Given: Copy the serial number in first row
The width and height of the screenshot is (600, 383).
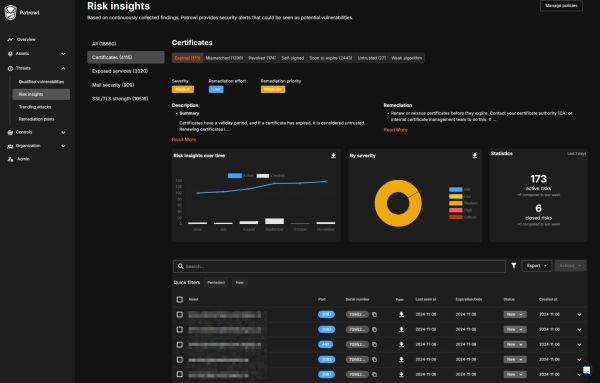Looking at the screenshot, I should 375,315.
